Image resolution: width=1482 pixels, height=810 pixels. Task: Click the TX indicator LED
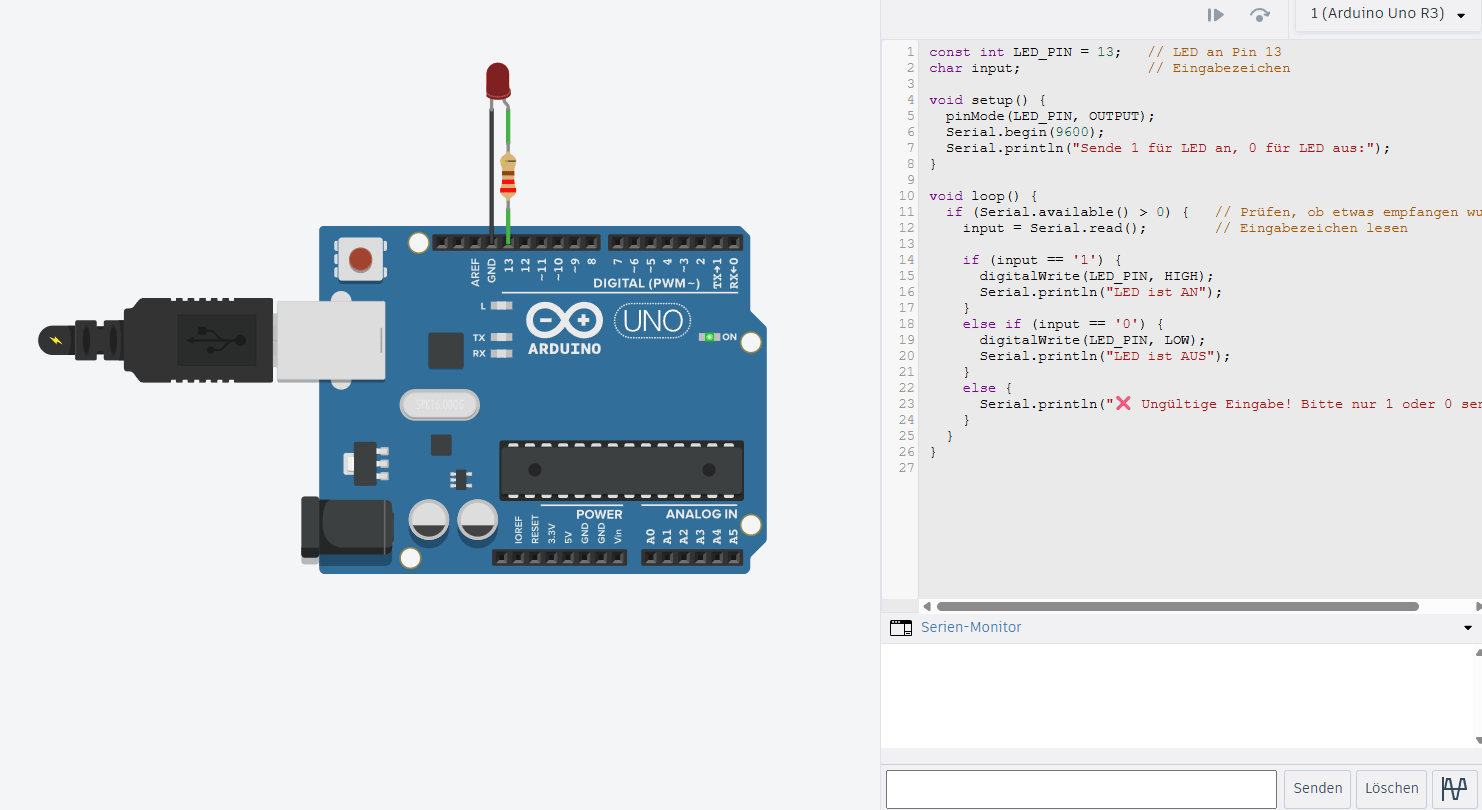click(x=502, y=338)
